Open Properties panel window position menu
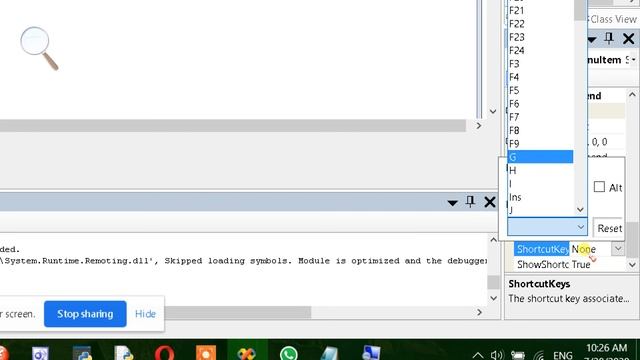Viewport: 640px width, 360px height. [x=591, y=40]
